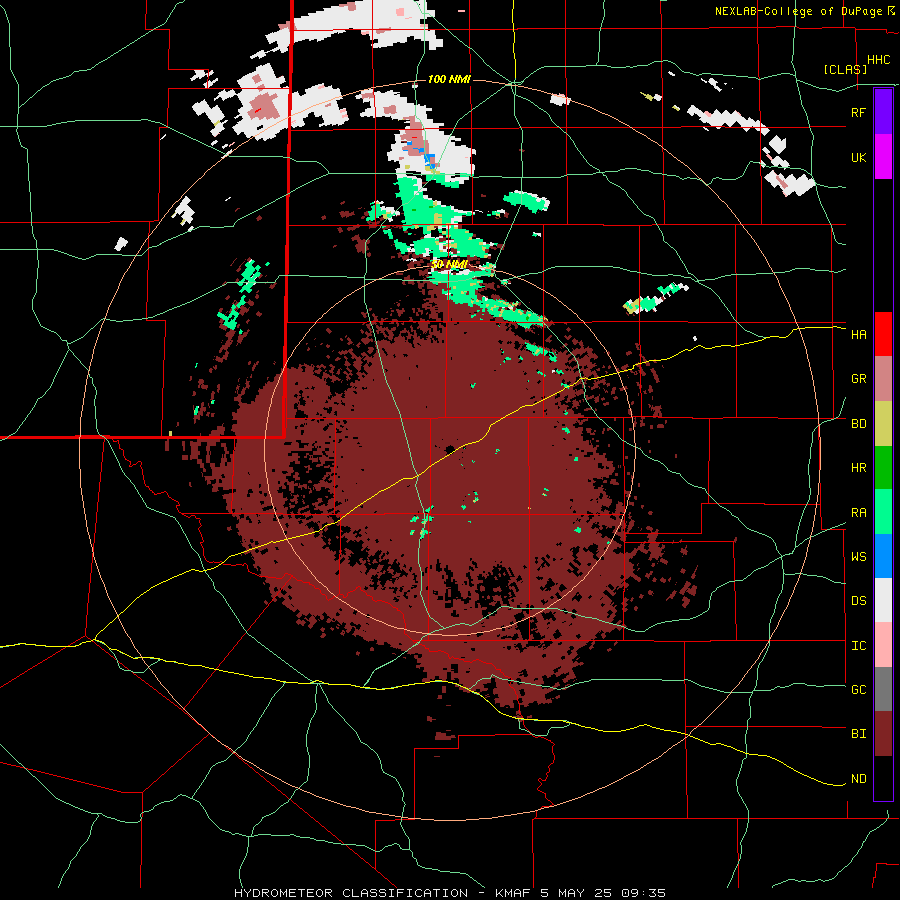Click the IC legend label

[x=858, y=646]
